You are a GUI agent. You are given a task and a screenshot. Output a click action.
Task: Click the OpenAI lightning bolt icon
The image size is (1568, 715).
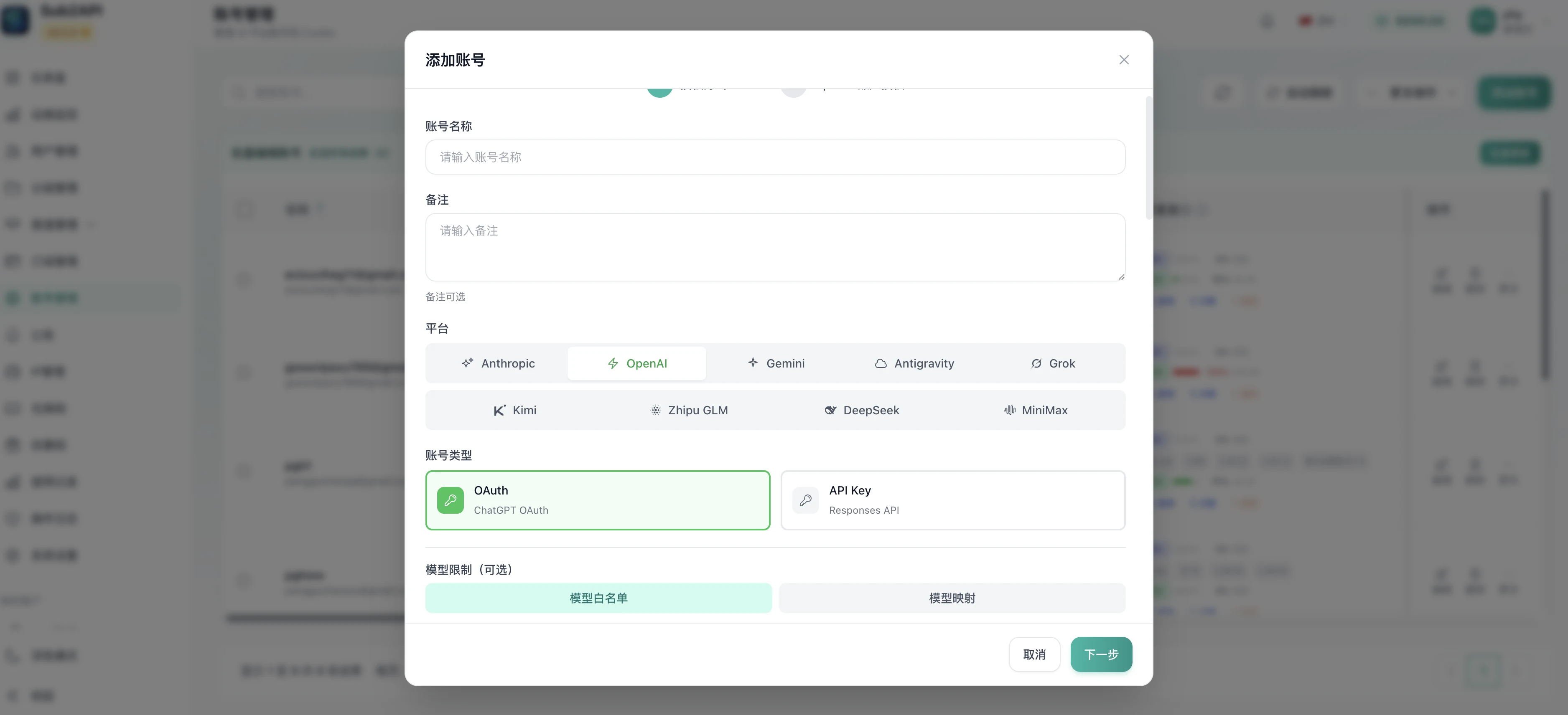[x=613, y=363]
